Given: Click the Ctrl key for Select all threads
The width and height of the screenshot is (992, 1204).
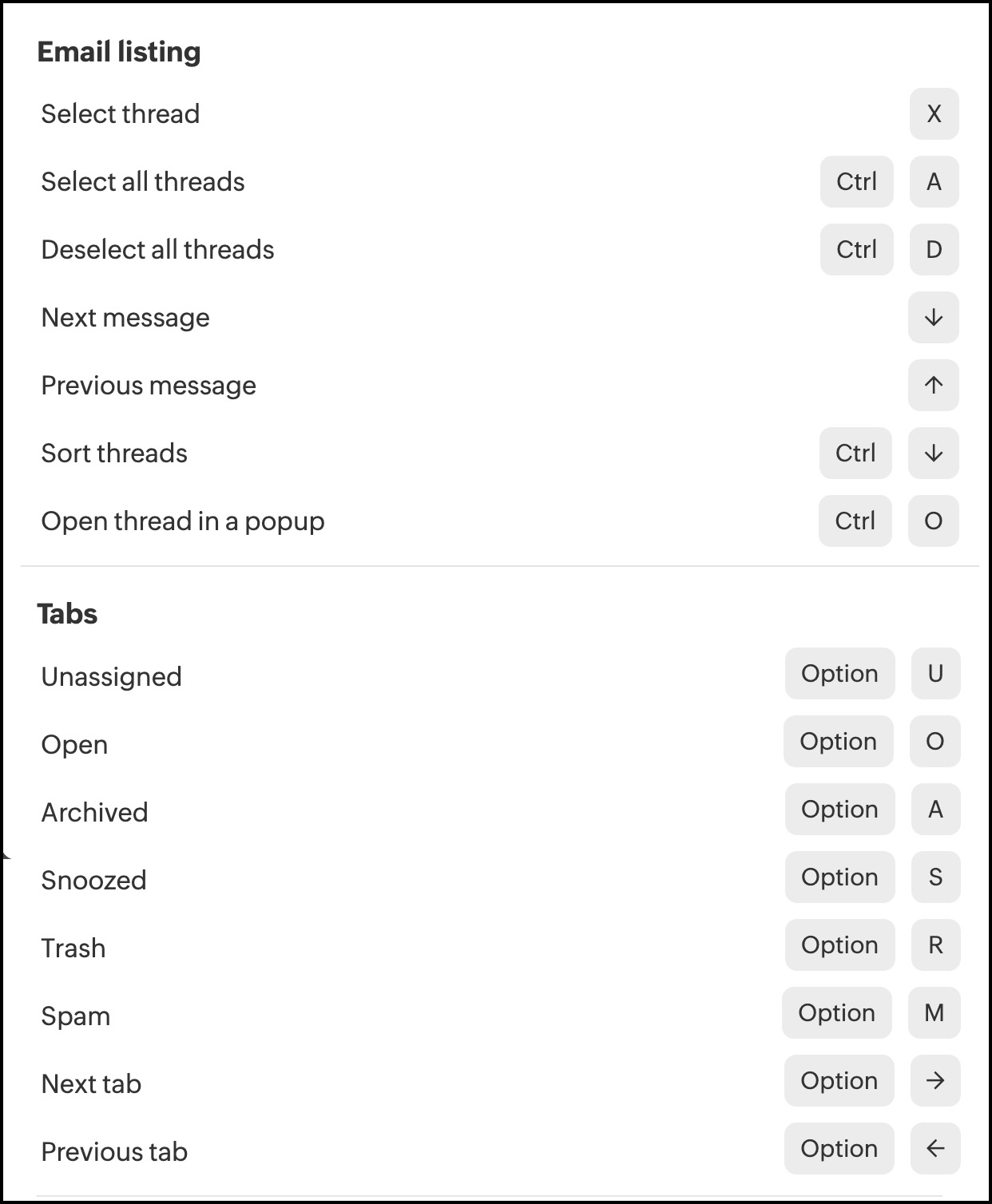Looking at the screenshot, I should pos(856,182).
